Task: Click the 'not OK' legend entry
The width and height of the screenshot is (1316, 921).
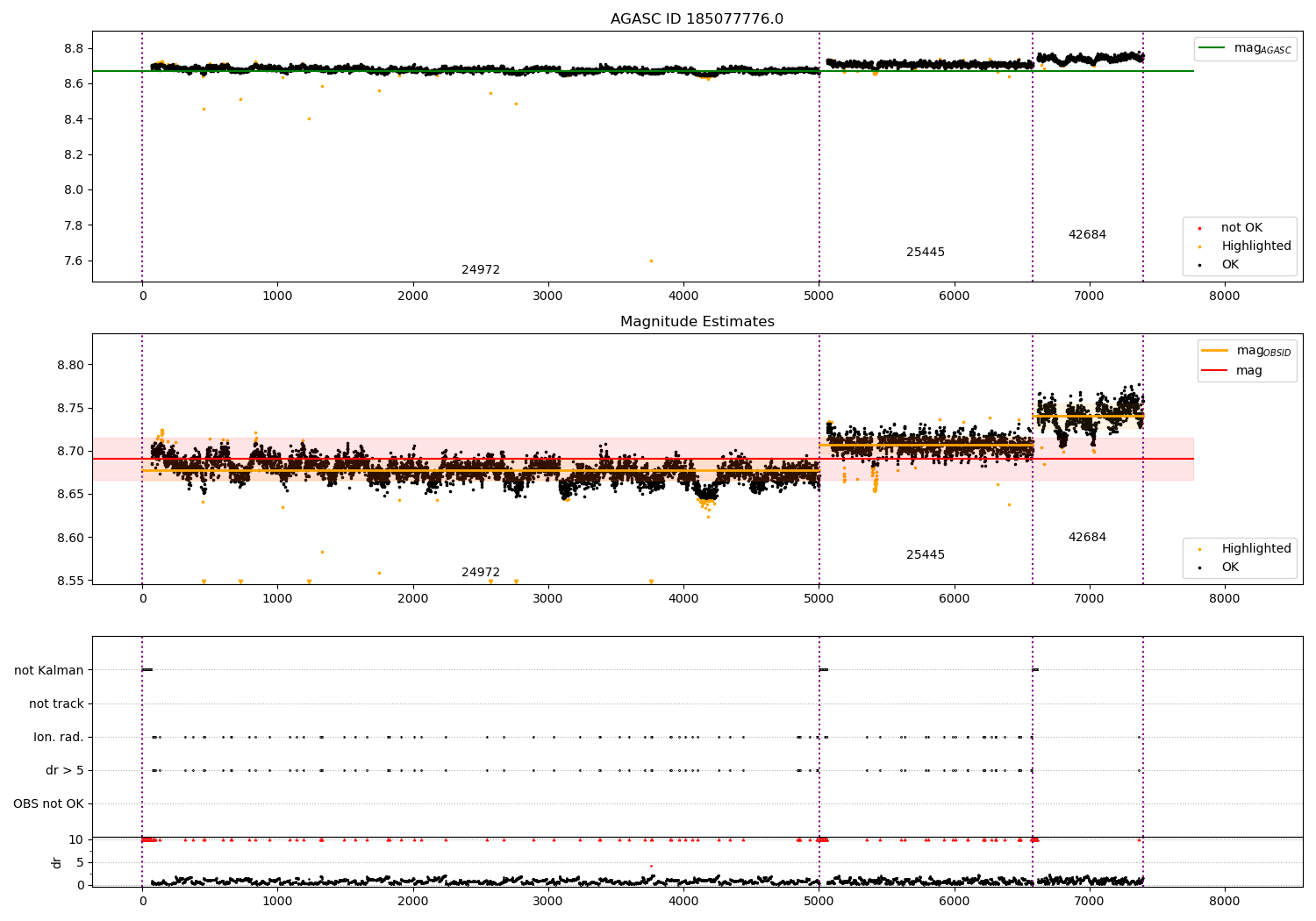Action: tap(1241, 228)
